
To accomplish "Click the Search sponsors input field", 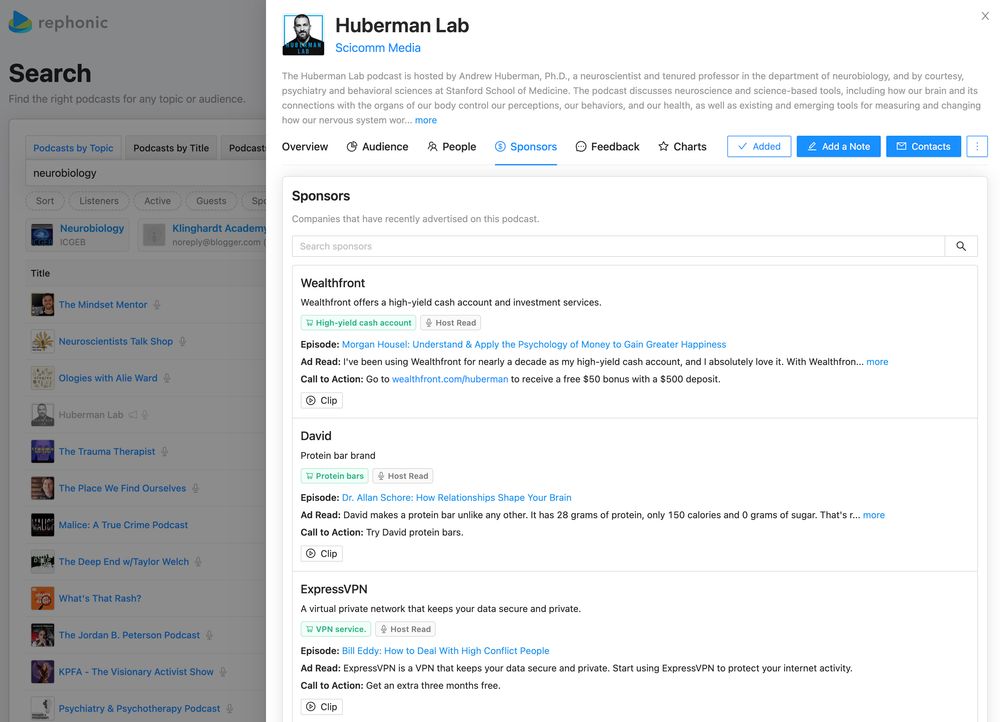I will point(618,246).
